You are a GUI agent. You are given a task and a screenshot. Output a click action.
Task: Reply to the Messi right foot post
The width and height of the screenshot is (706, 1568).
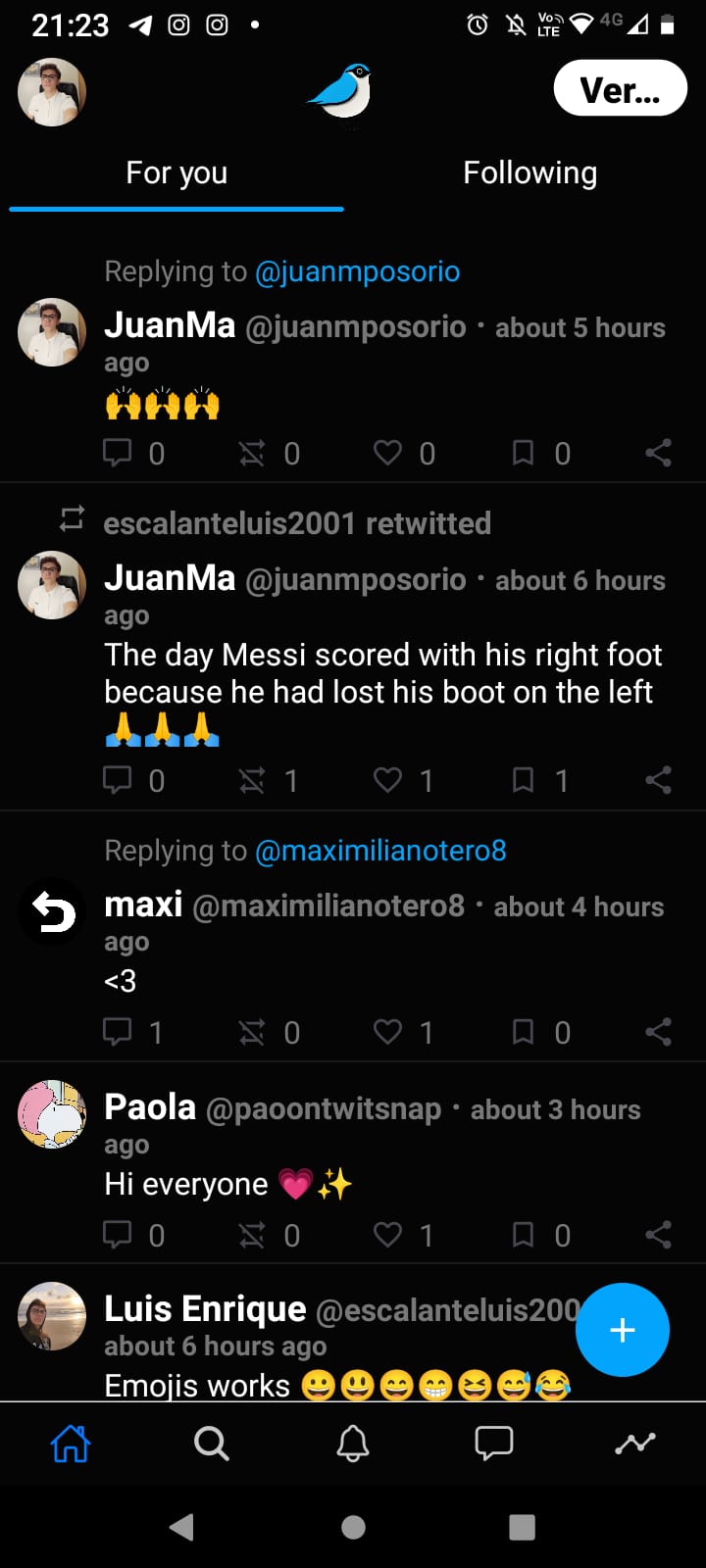pyautogui.click(x=119, y=780)
